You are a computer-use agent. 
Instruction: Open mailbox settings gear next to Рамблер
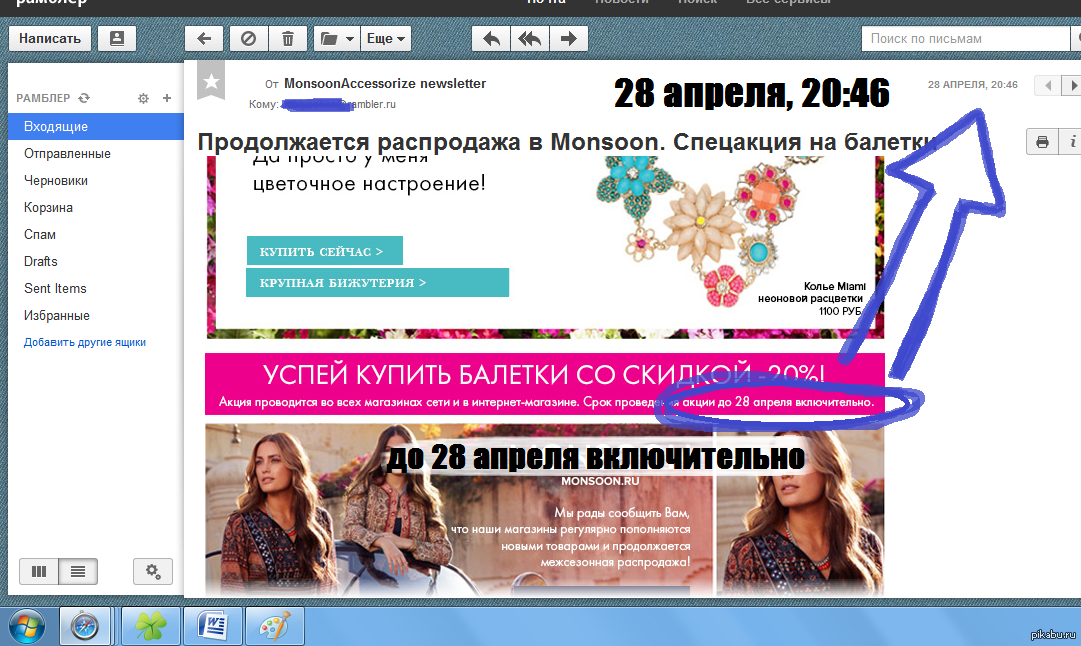143,98
